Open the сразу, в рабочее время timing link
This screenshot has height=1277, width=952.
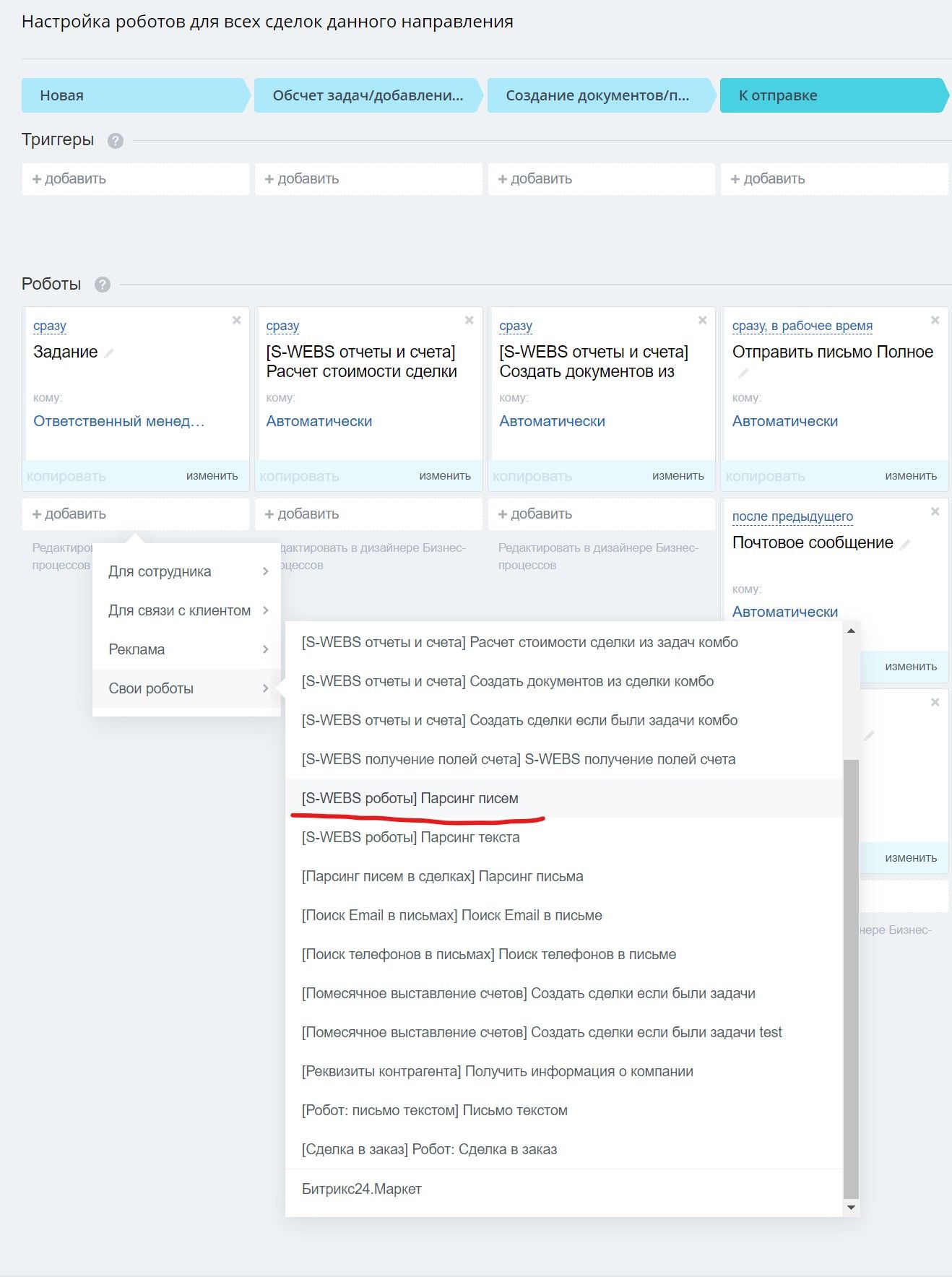click(802, 326)
